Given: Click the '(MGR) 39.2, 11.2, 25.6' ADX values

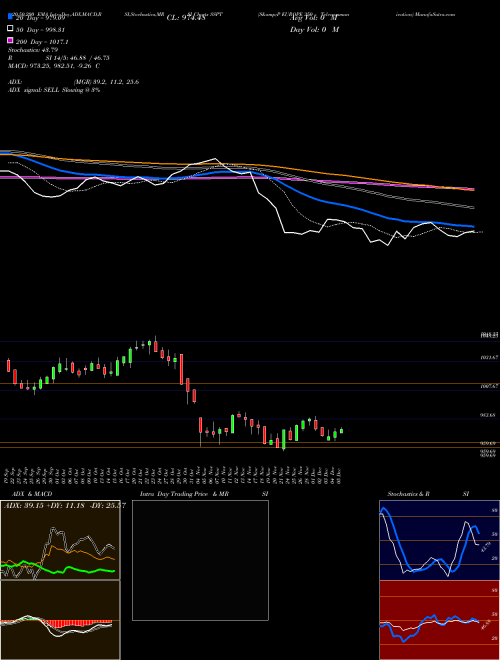Looking at the screenshot, I should tap(106, 82).
